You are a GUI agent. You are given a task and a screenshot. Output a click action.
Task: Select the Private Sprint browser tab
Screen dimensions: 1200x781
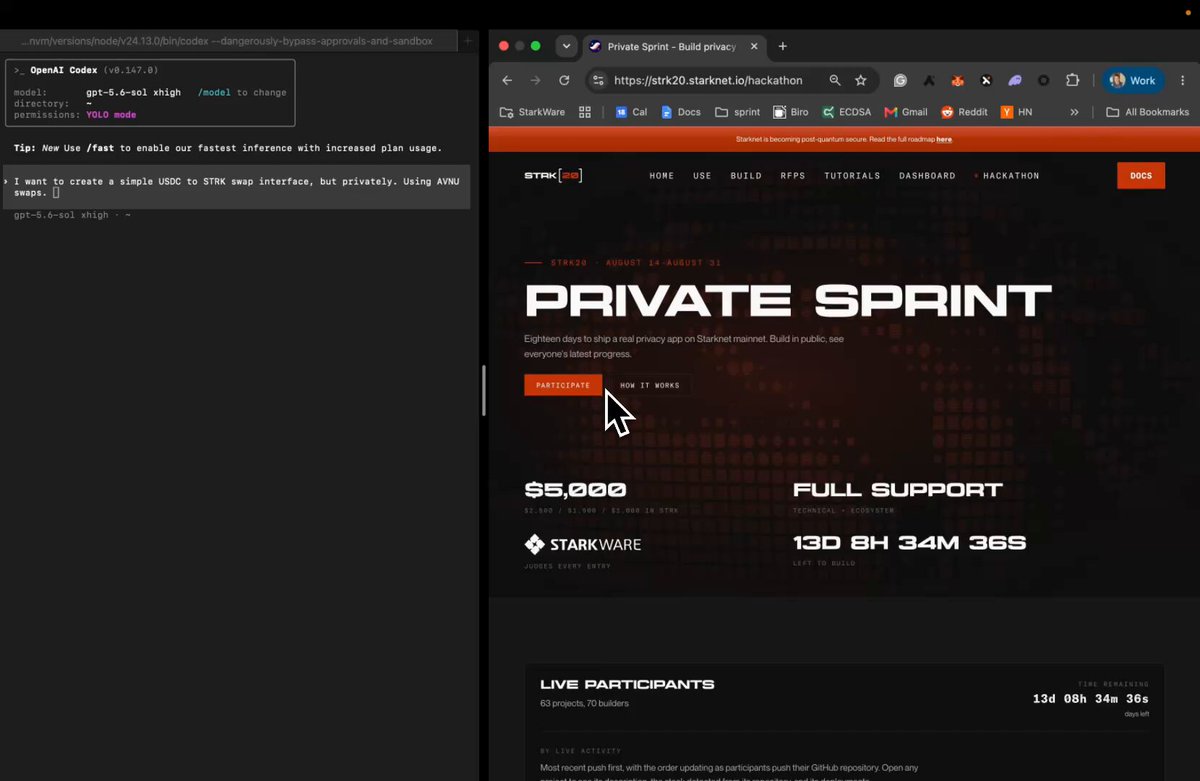click(671, 47)
